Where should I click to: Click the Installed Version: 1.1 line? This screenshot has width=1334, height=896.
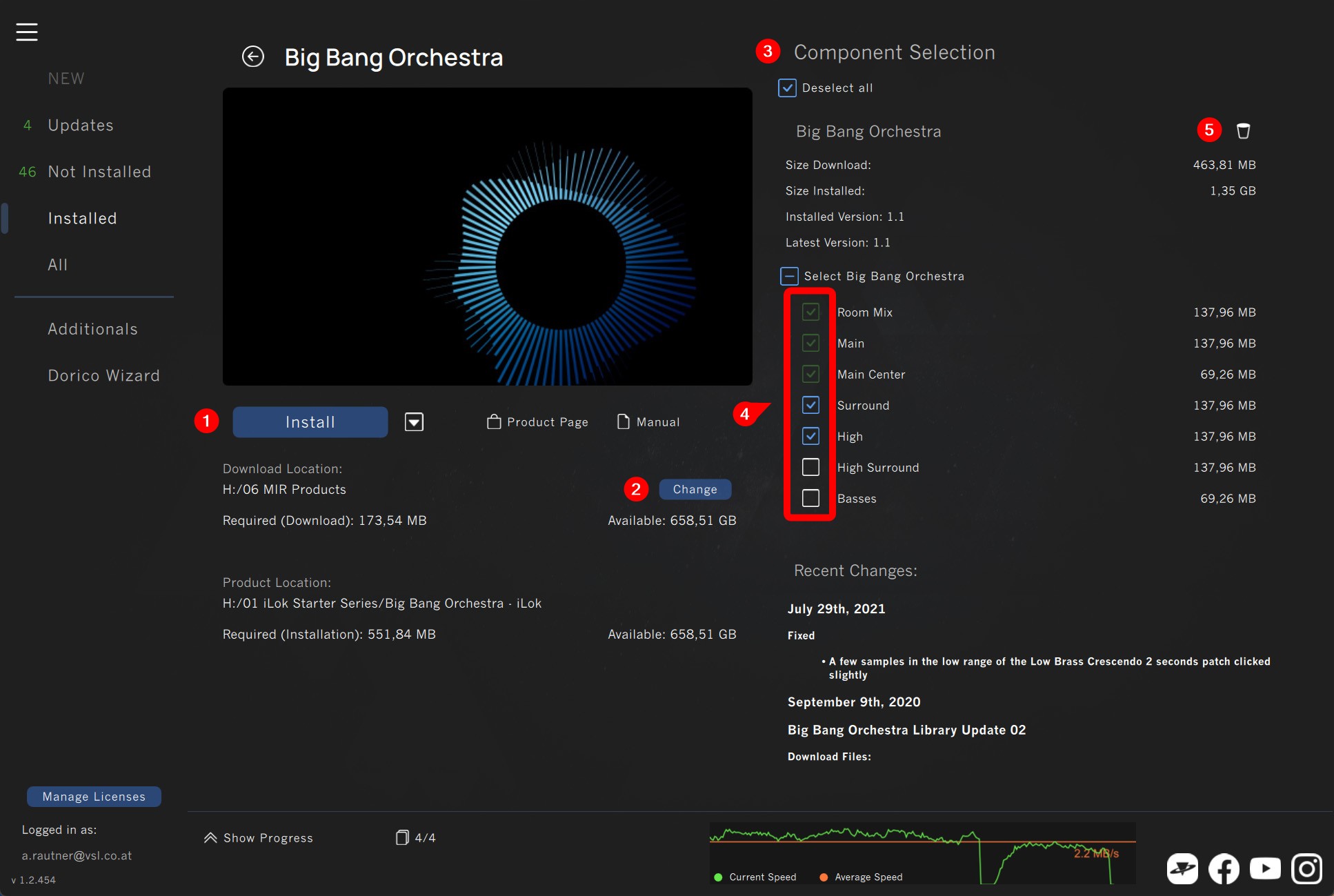[x=844, y=217]
